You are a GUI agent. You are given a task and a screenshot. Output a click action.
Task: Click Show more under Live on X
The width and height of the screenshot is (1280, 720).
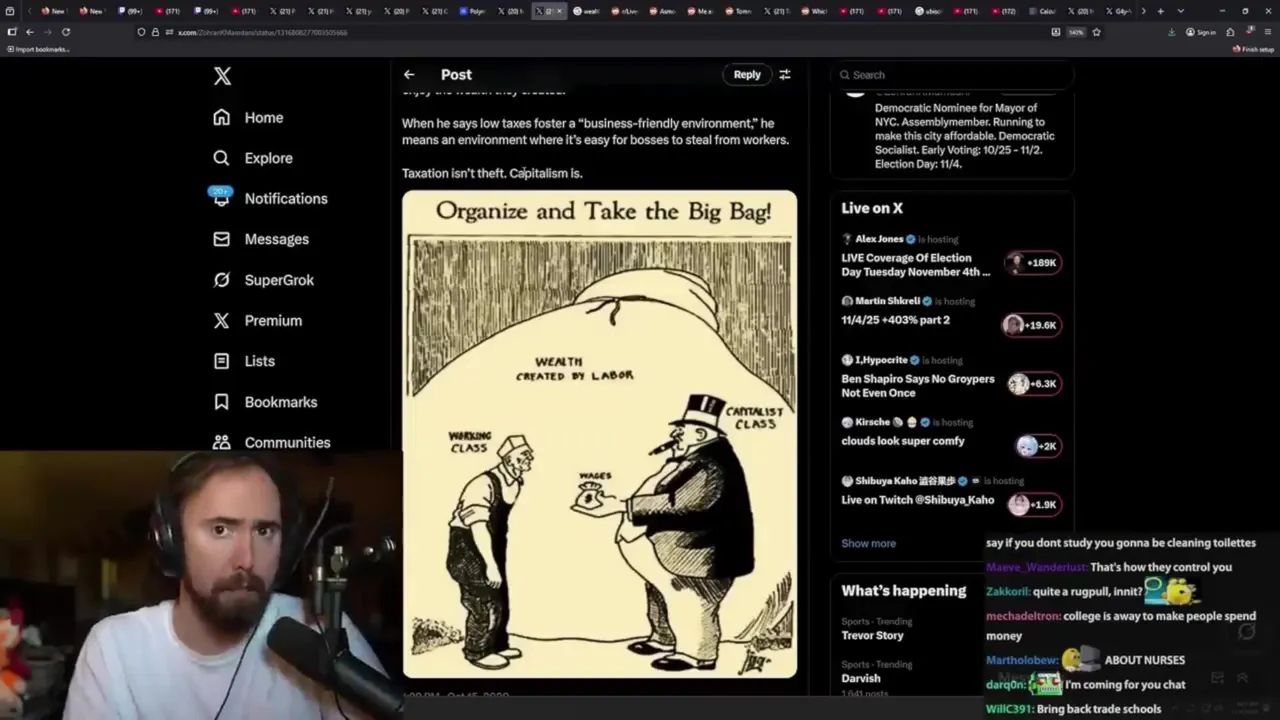(x=868, y=543)
